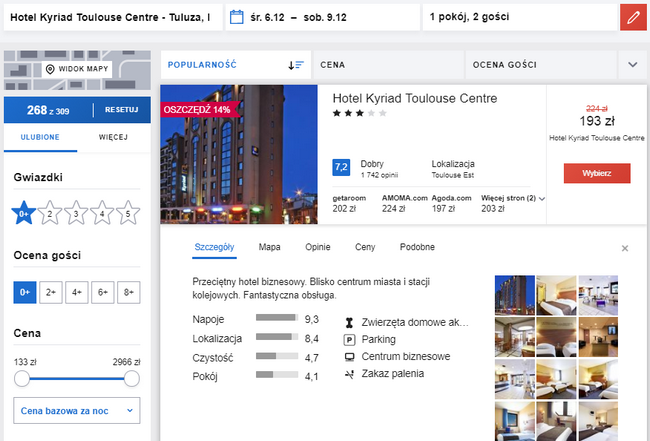The width and height of the screenshot is (650, 441).
Task: Open the Cena bazowa za noc dropdown
Action: 77,411
